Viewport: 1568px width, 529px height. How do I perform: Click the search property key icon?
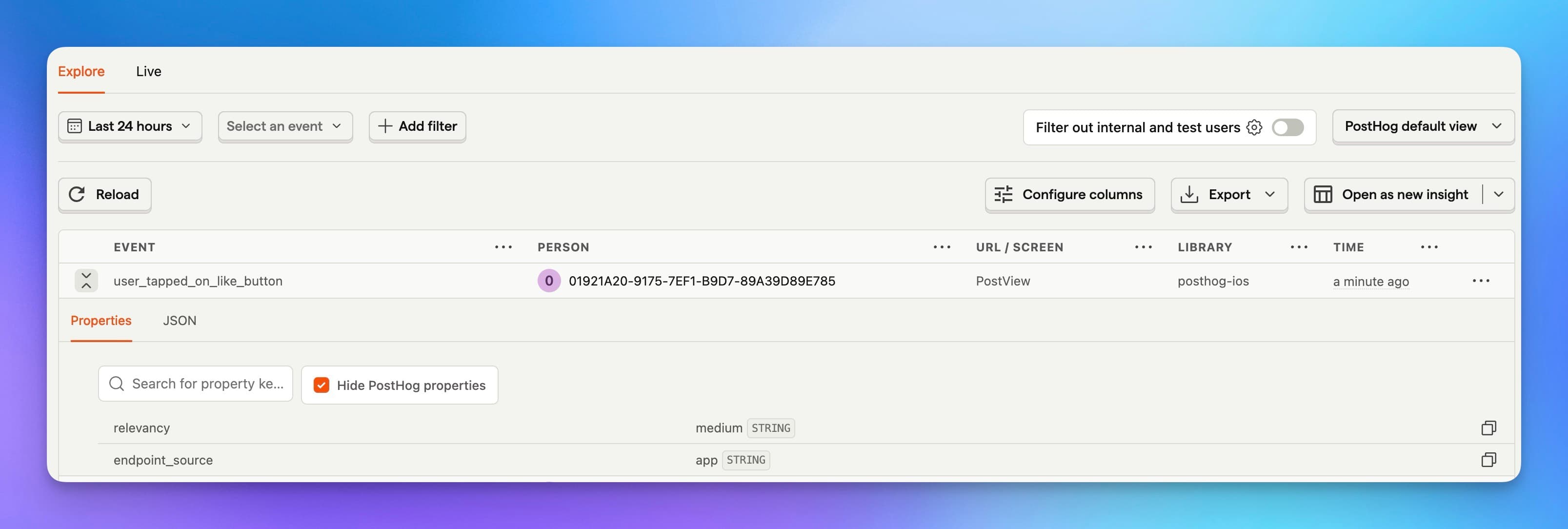pos(117,383)
